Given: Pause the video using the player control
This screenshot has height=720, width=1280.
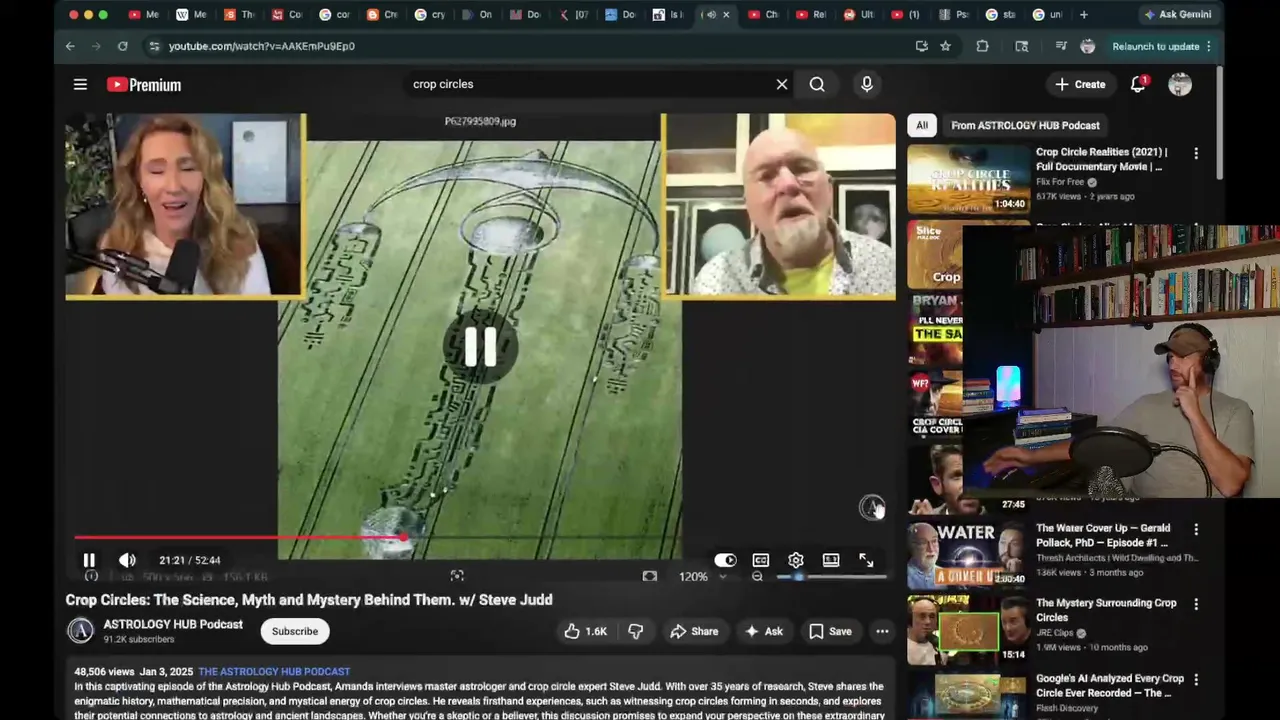Looking at the screenshot, I should pos(89,561).
